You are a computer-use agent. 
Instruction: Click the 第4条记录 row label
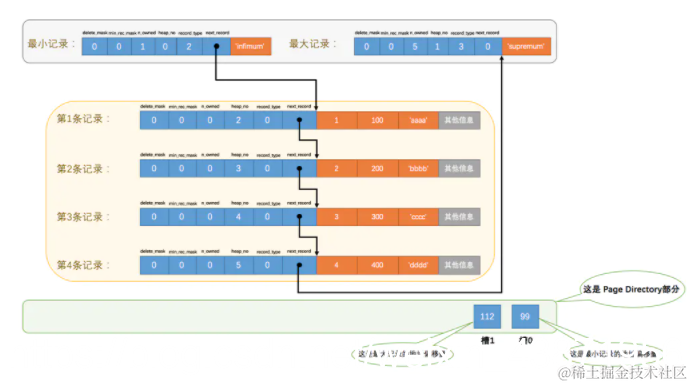[x=83, y=265]
